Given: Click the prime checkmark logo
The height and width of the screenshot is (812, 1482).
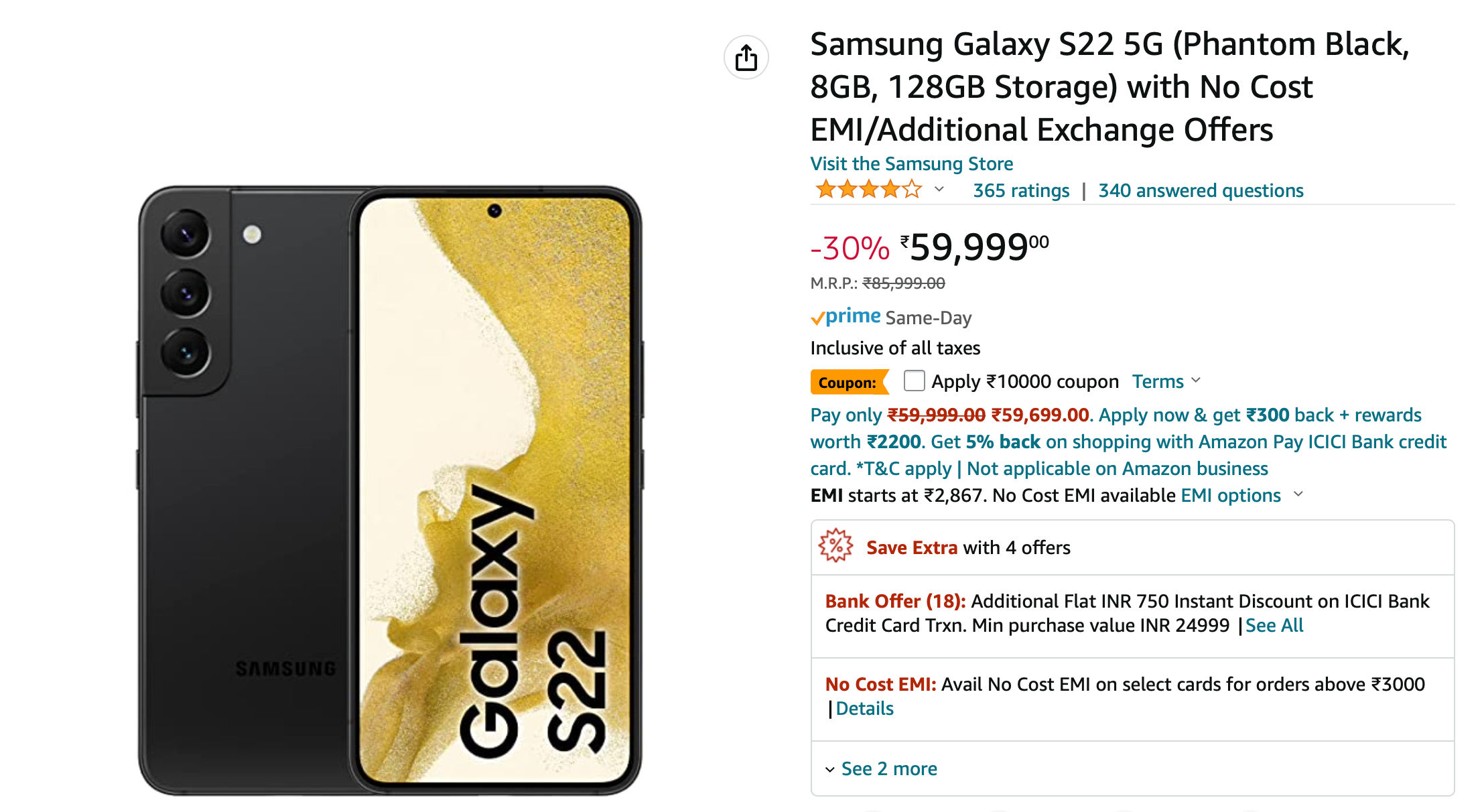Looking at the screenshot, I should 846,316.
